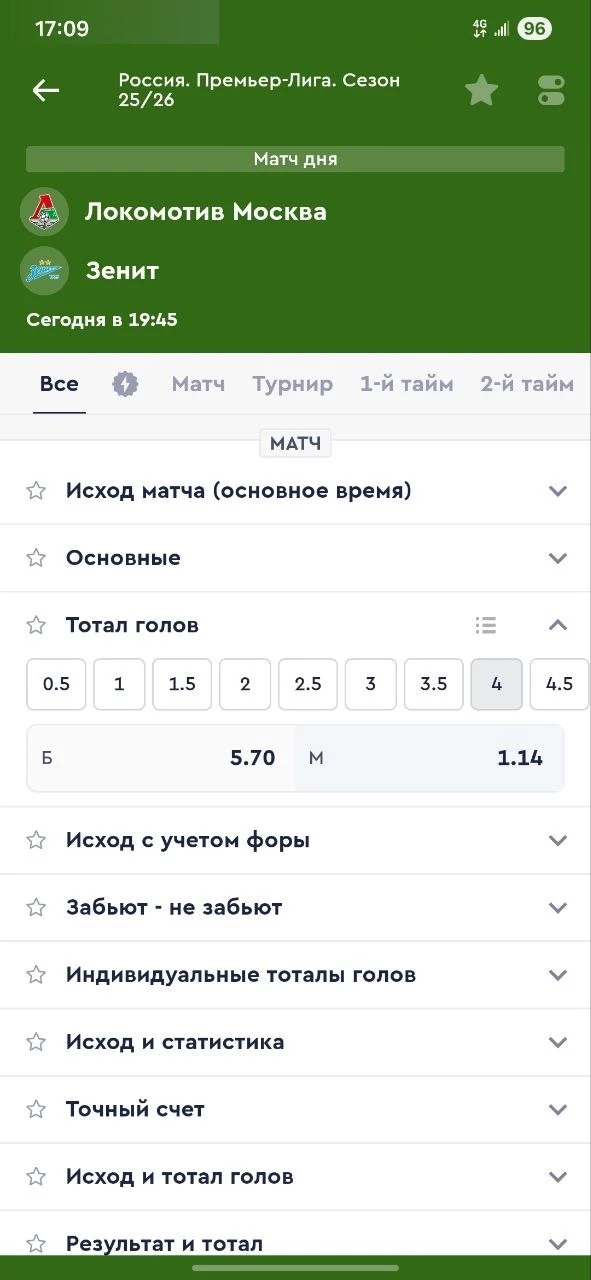Viewport: 591px width, 1280px height.
Task: Open the Турнир tab
Action: click(293, 383)
